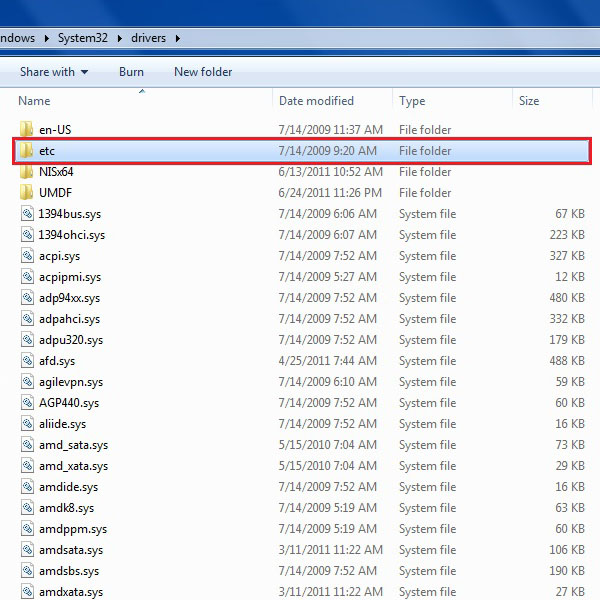Select the amdppm.sys file name
This screenshot has height=600, width=600.
coord(73,529)
